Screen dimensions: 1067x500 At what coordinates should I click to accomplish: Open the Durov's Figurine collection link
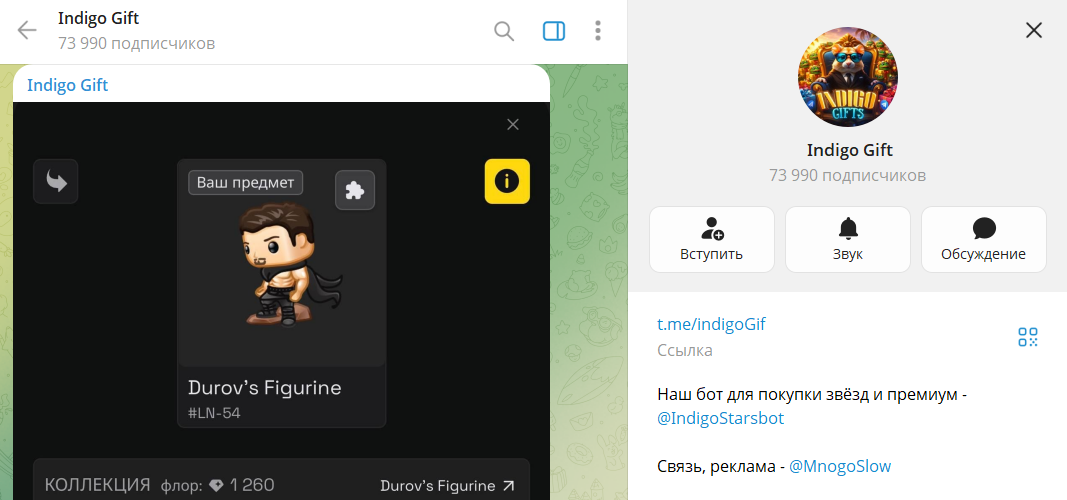point(447,486)
